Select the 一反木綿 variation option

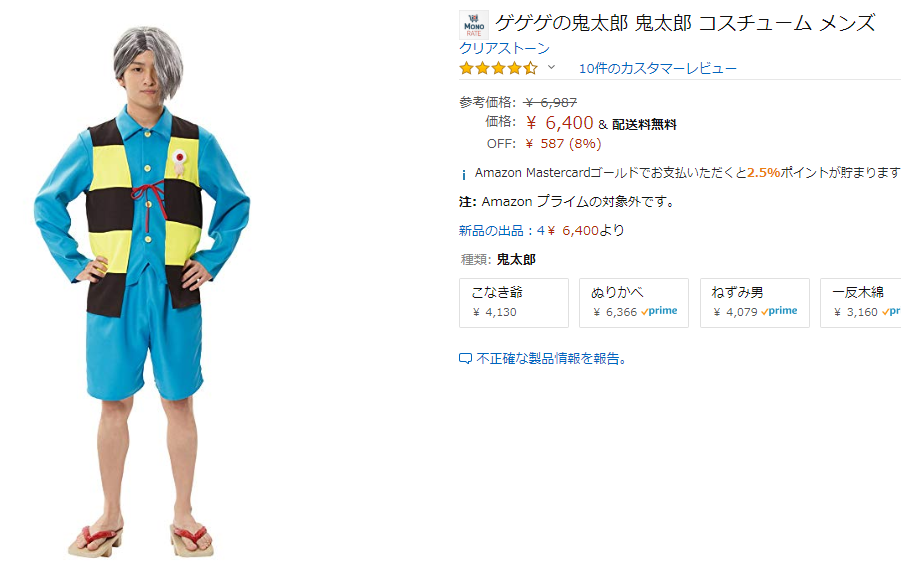(x=860, y=303)
